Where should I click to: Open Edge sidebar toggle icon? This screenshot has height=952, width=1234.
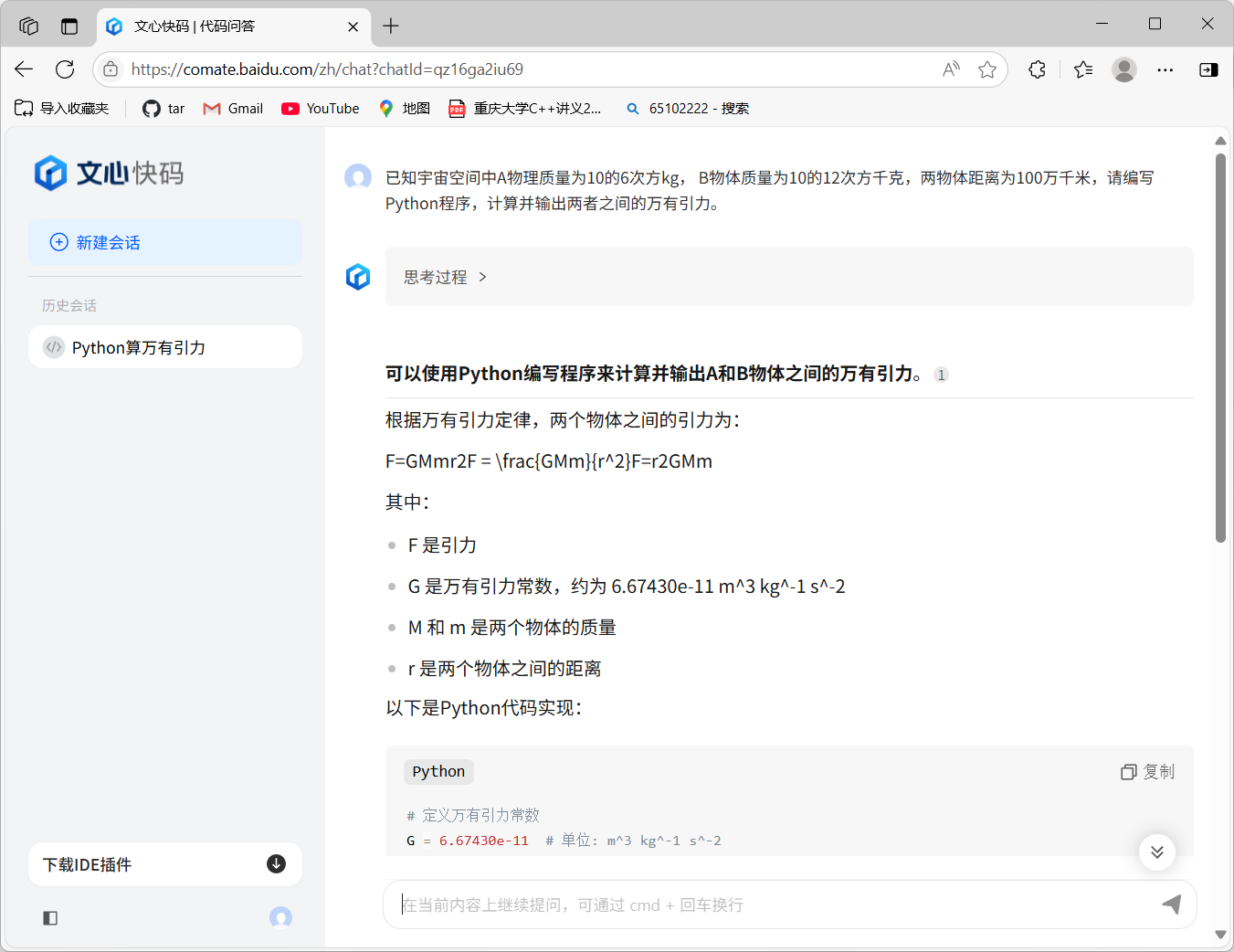[1208, 69]
